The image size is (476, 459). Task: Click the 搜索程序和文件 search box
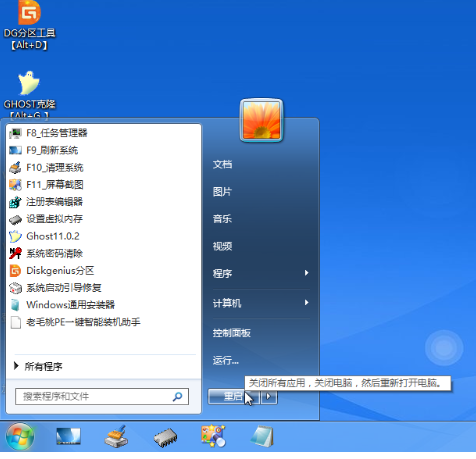(x=102, y=397)
